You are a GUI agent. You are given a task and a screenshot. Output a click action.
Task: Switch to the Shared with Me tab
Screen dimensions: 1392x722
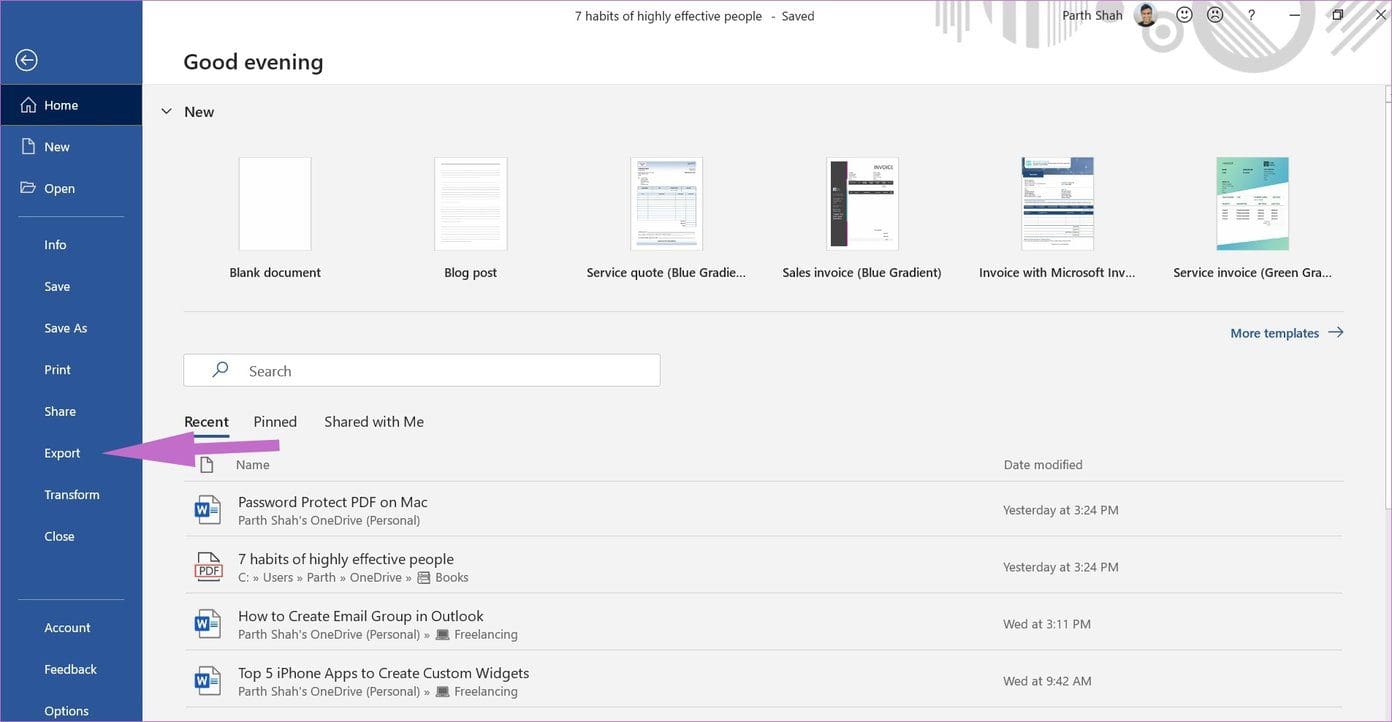pyautogui.click(x=374, y=422)
